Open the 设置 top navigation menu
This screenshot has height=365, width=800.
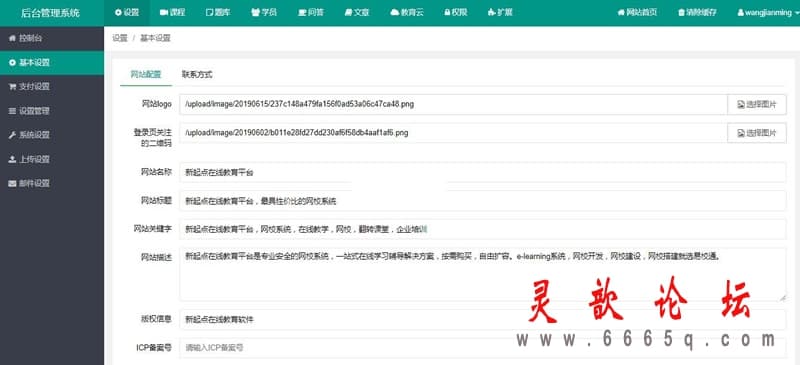pyautogui.click(x=127, y=12)
